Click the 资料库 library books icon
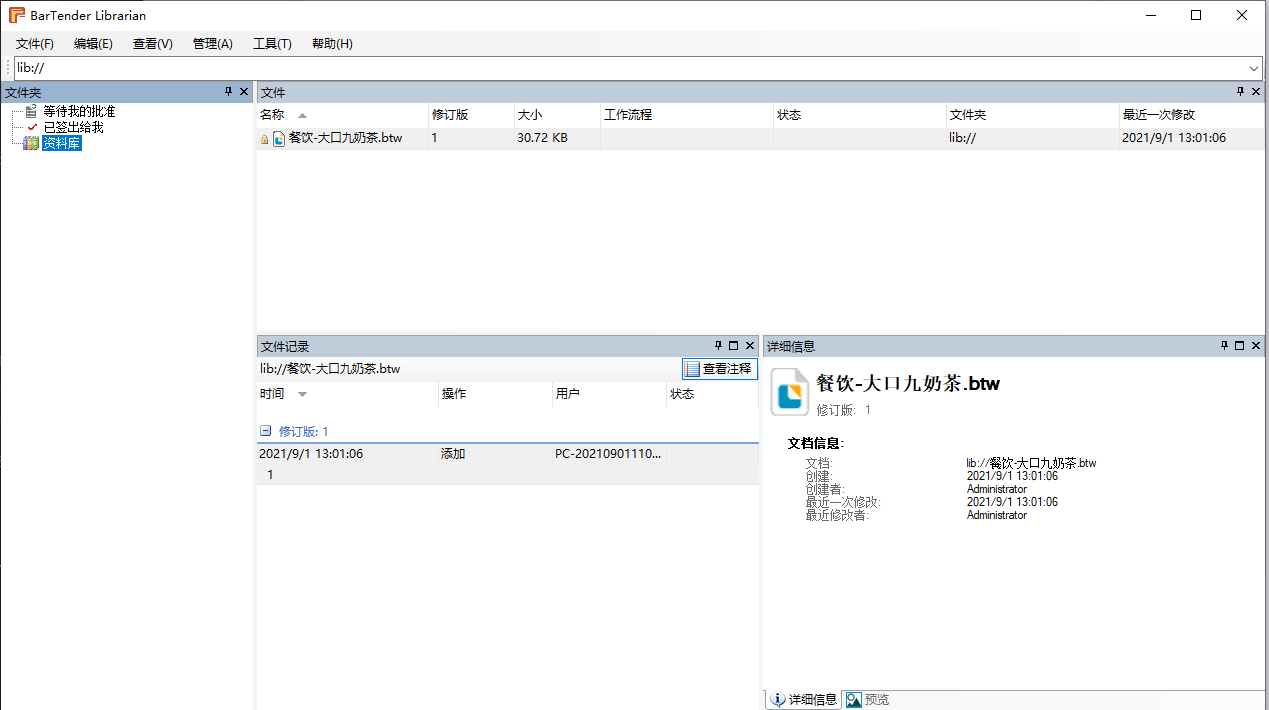The image size is (1269, 710). (x=31, y=144)
